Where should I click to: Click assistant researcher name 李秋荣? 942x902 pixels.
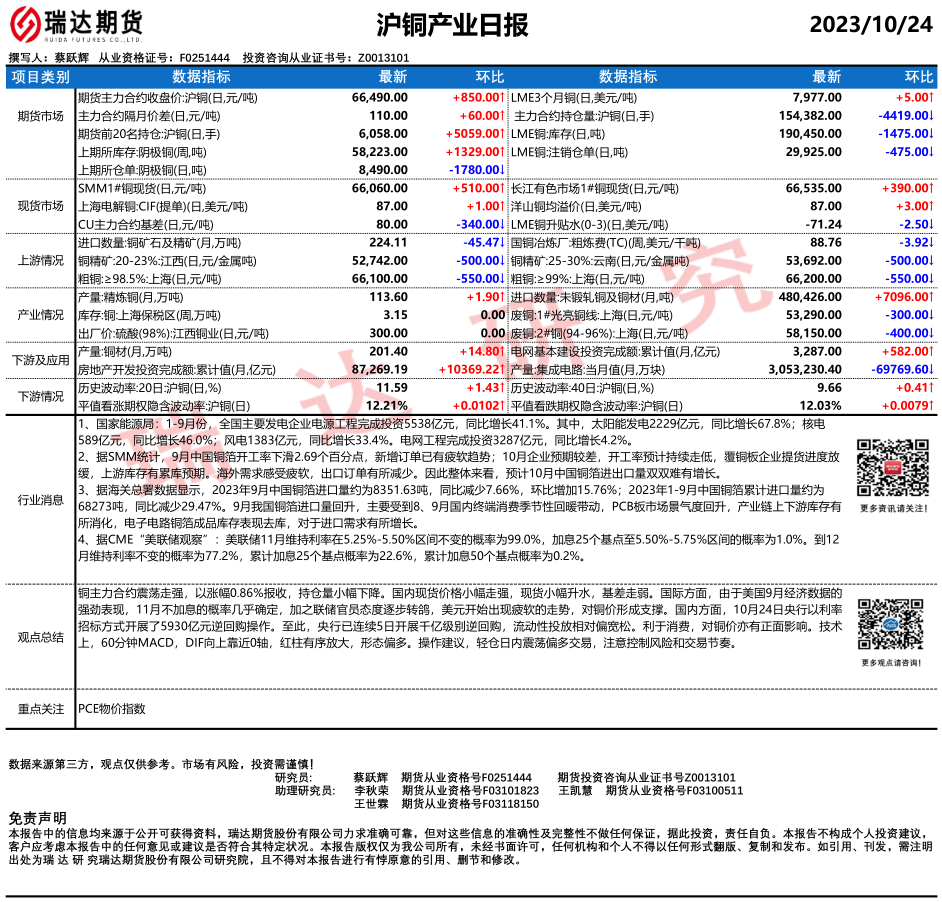[371, 790]
